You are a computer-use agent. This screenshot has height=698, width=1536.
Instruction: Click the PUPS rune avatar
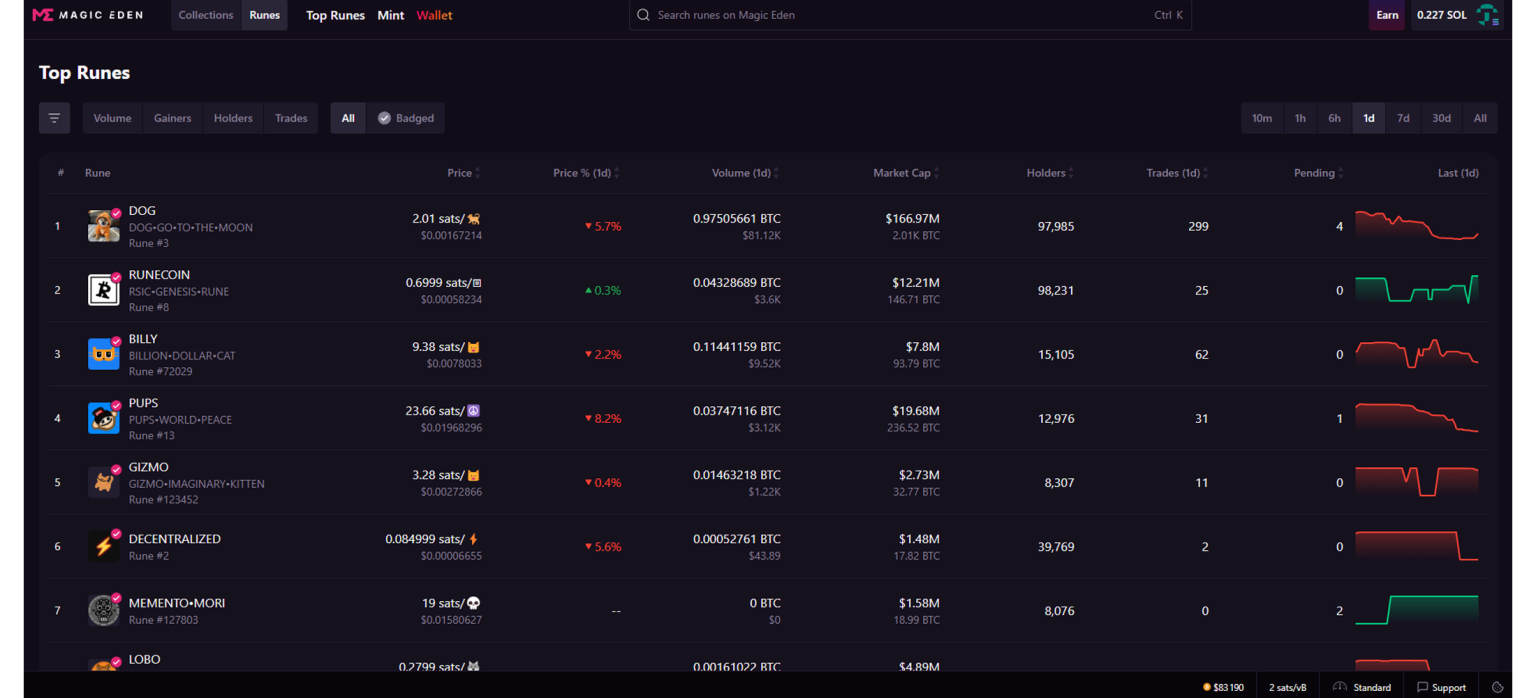[x=103, y=418]
